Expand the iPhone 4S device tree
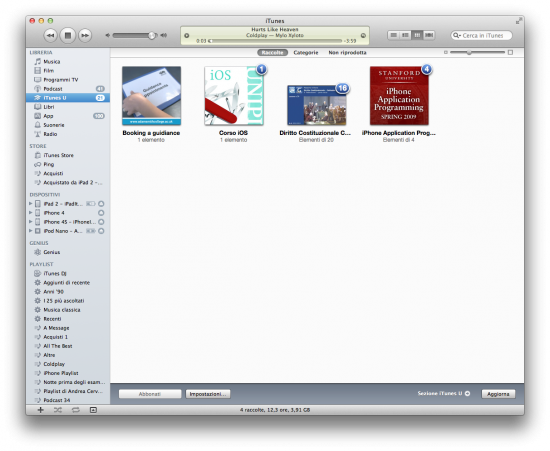 (31, 222)
